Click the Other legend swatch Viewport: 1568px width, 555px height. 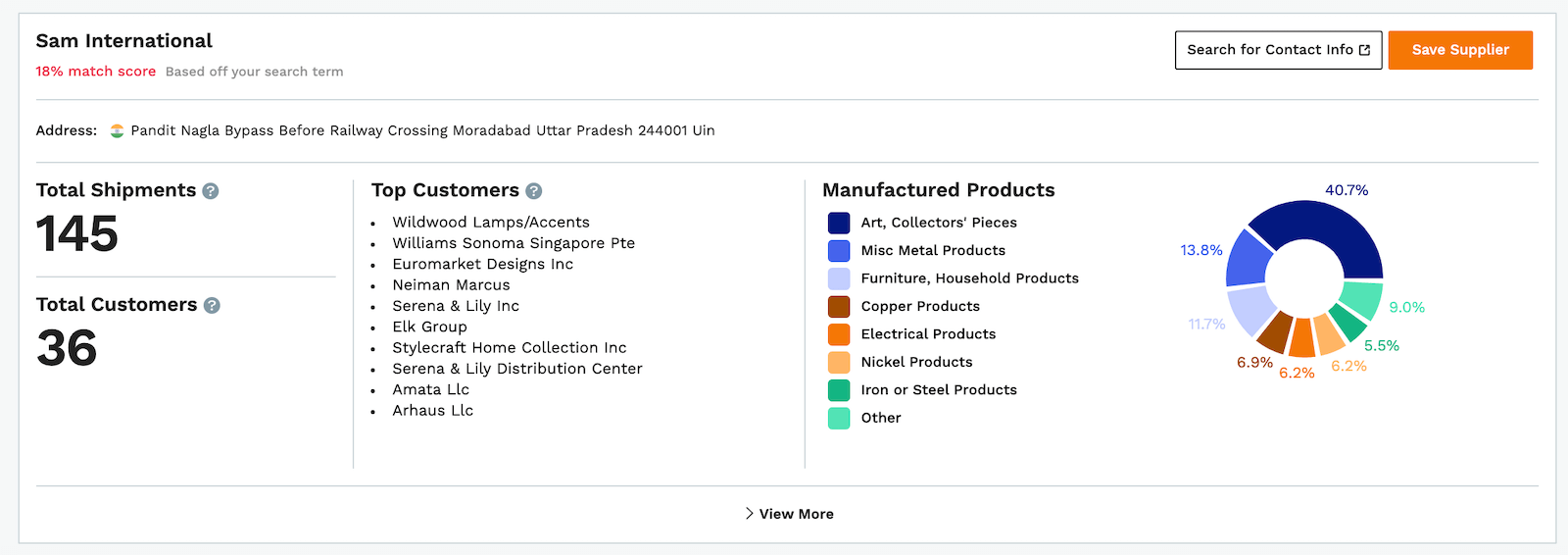pyautogui.click(x=839, y=419)
